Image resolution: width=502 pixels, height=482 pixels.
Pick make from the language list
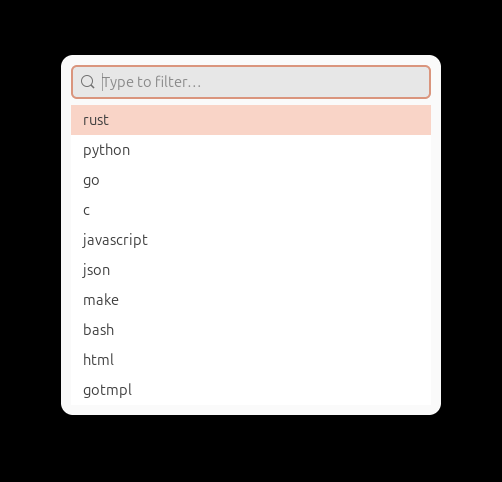251,300
